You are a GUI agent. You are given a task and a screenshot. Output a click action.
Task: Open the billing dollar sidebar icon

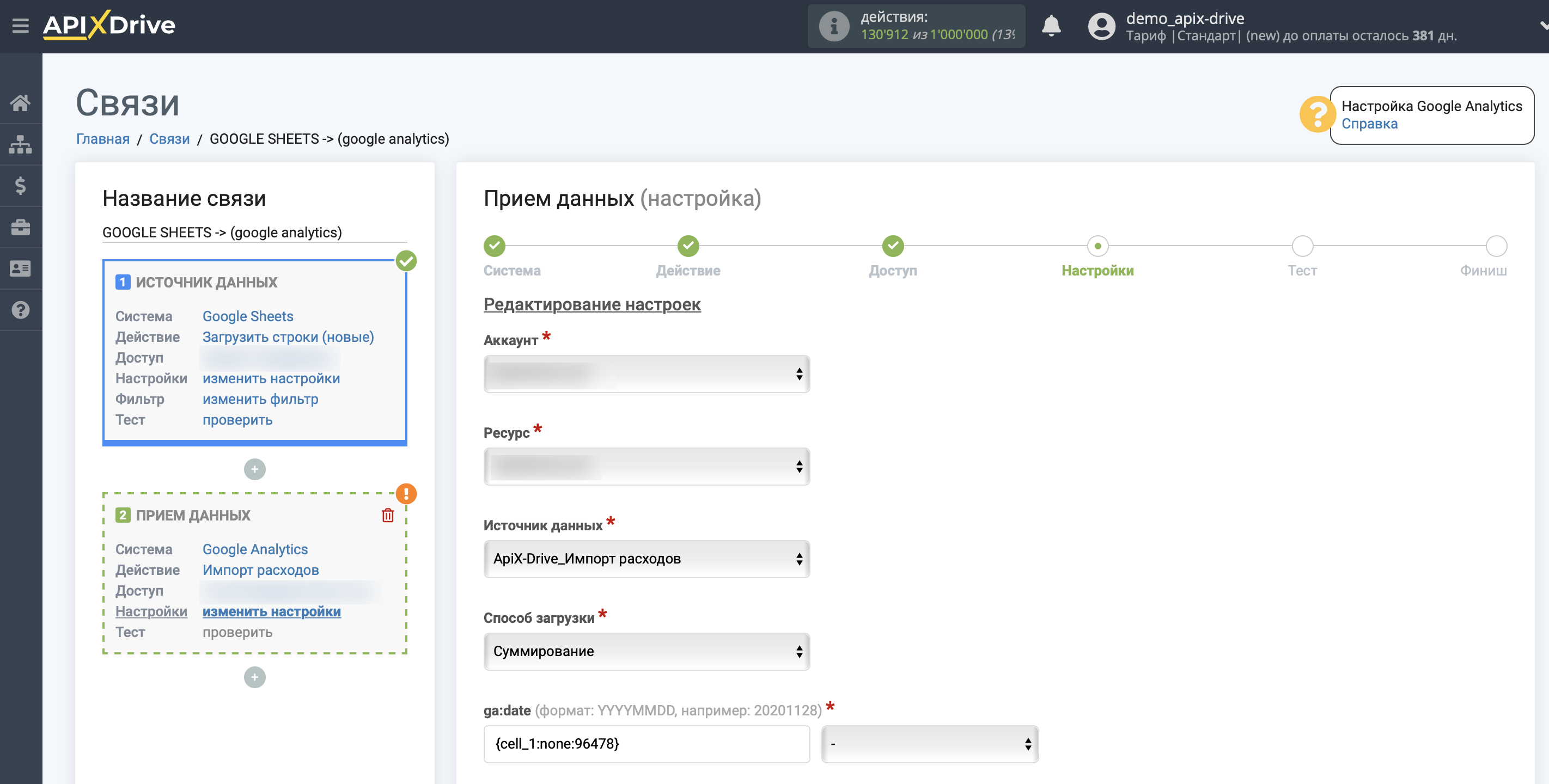click(x=21, y=186)
